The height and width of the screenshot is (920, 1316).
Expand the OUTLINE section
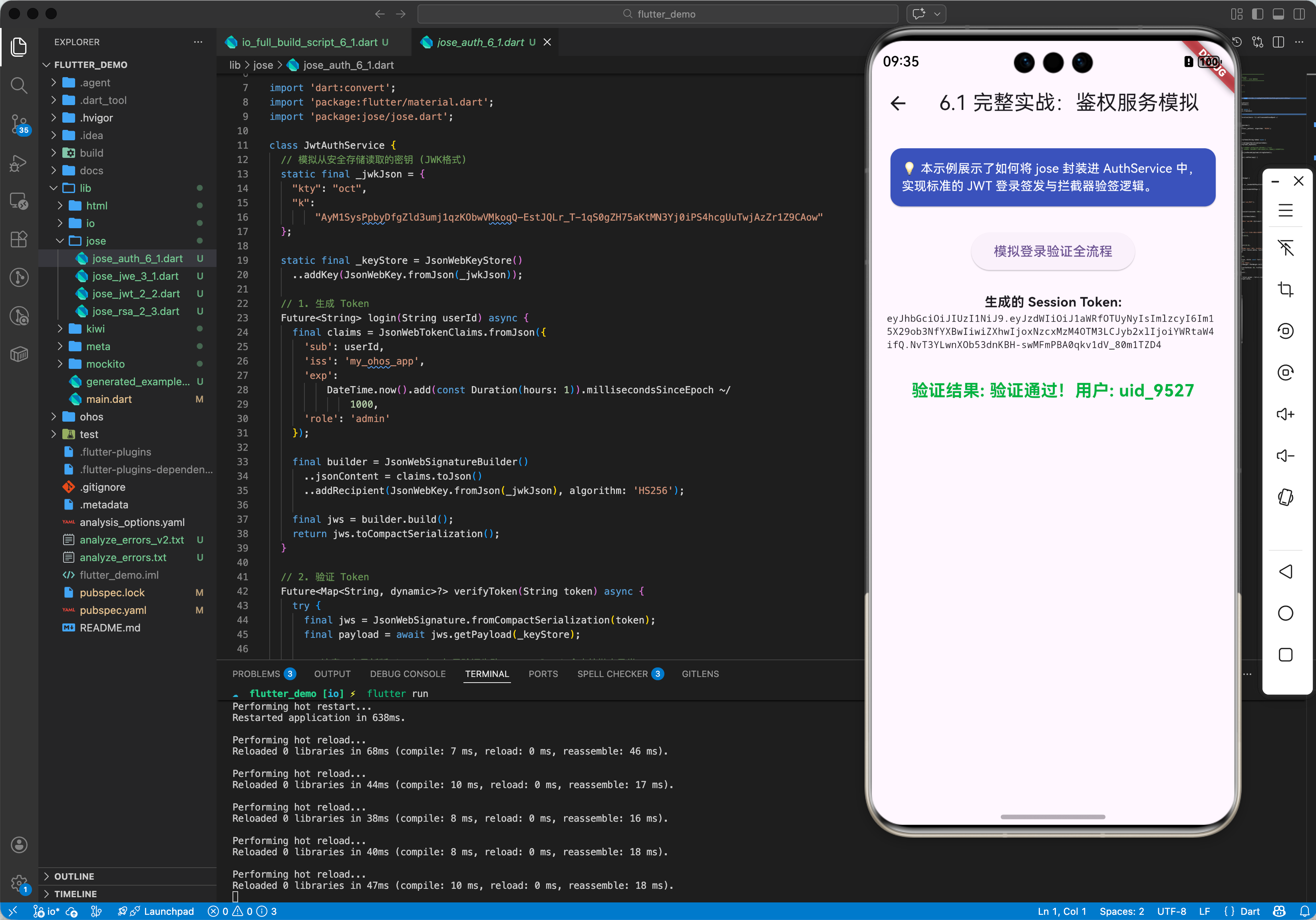coord(74,876)
